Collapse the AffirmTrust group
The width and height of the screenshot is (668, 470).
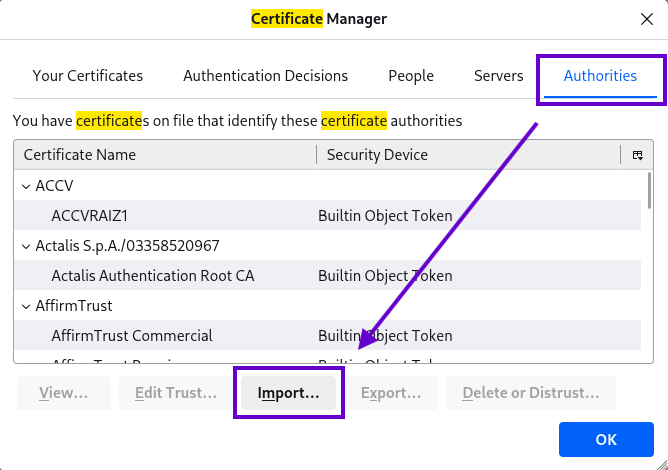coord(26,306)
